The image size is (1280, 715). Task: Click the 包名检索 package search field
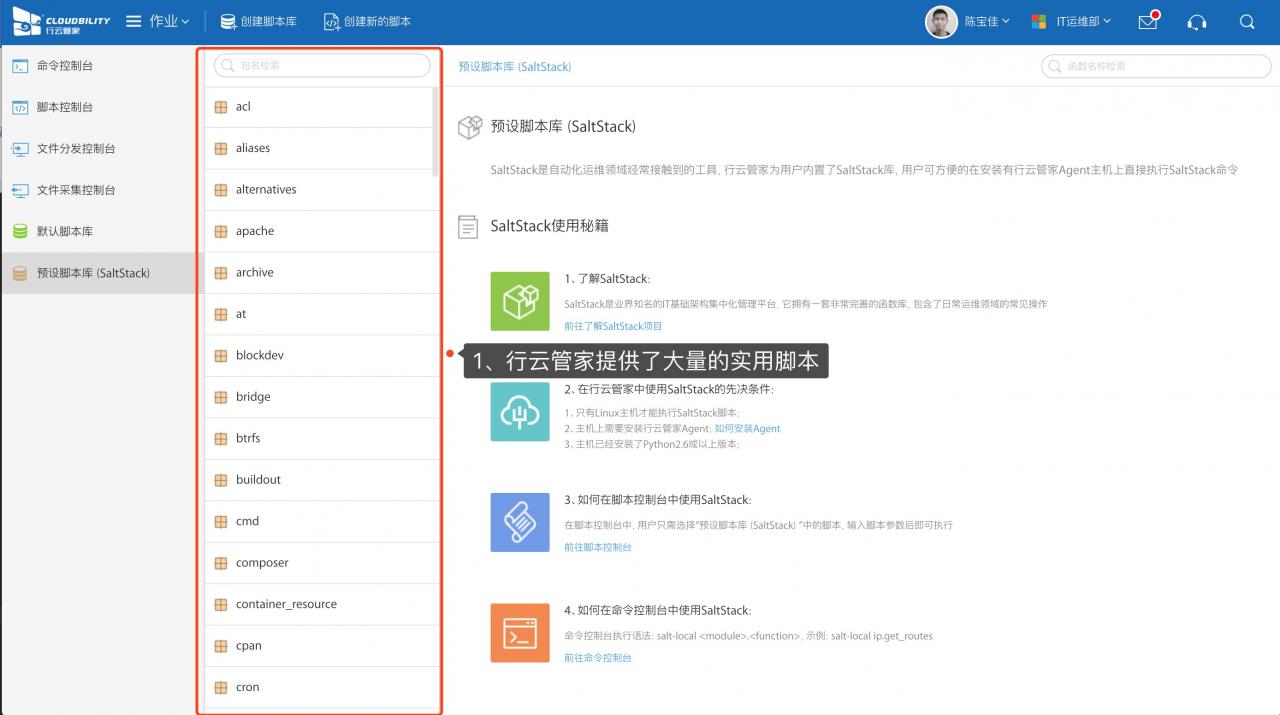[322, 65]
